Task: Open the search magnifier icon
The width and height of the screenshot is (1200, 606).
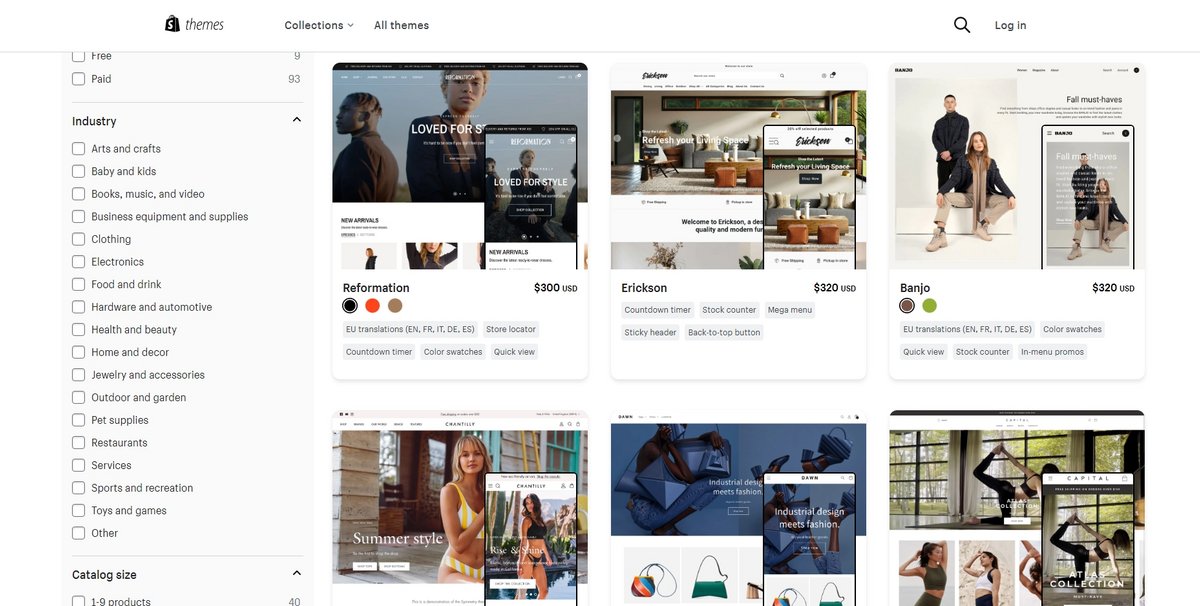Action: point(960,23)
